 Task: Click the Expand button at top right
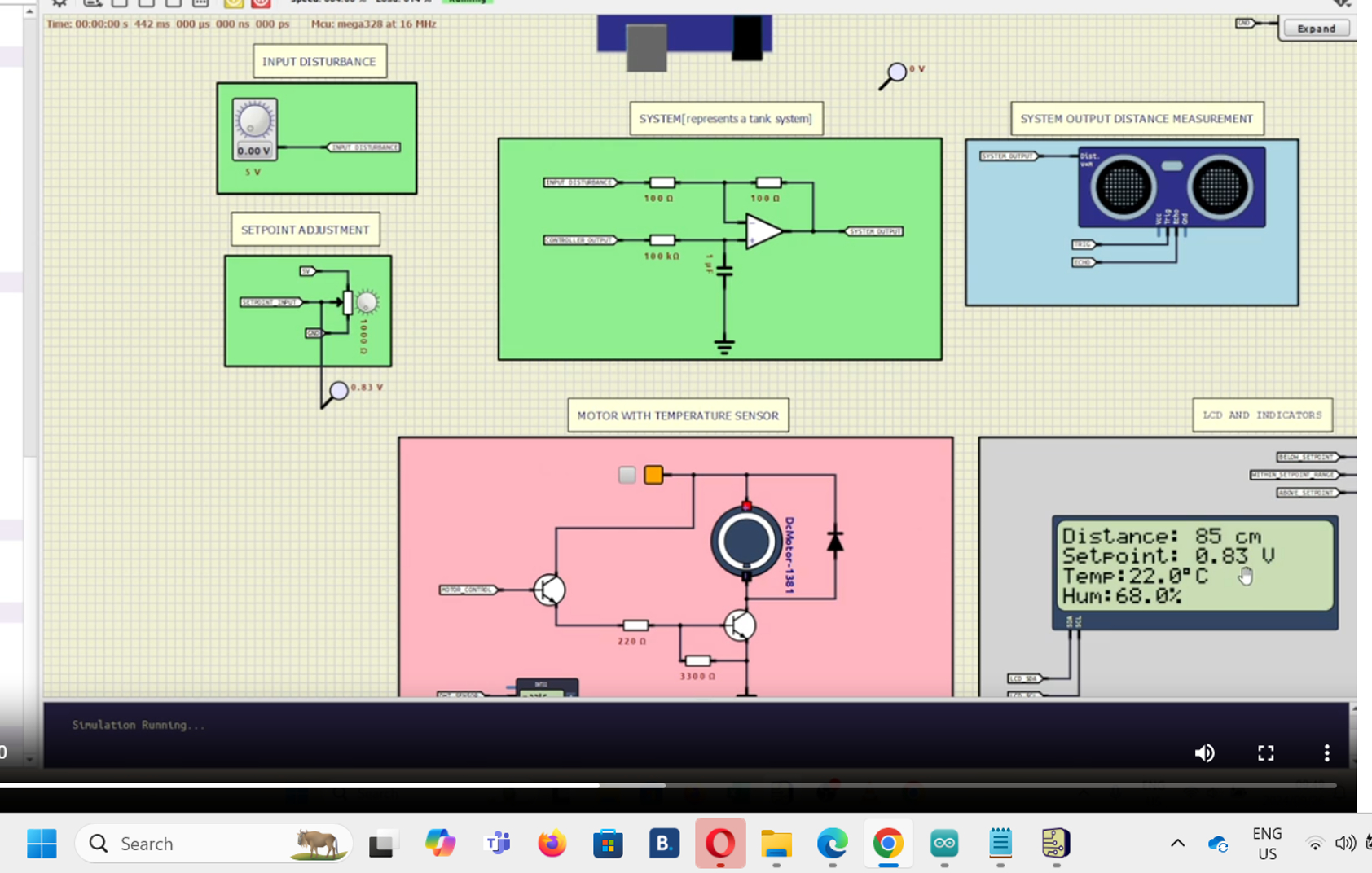(x=1315, y=28)
